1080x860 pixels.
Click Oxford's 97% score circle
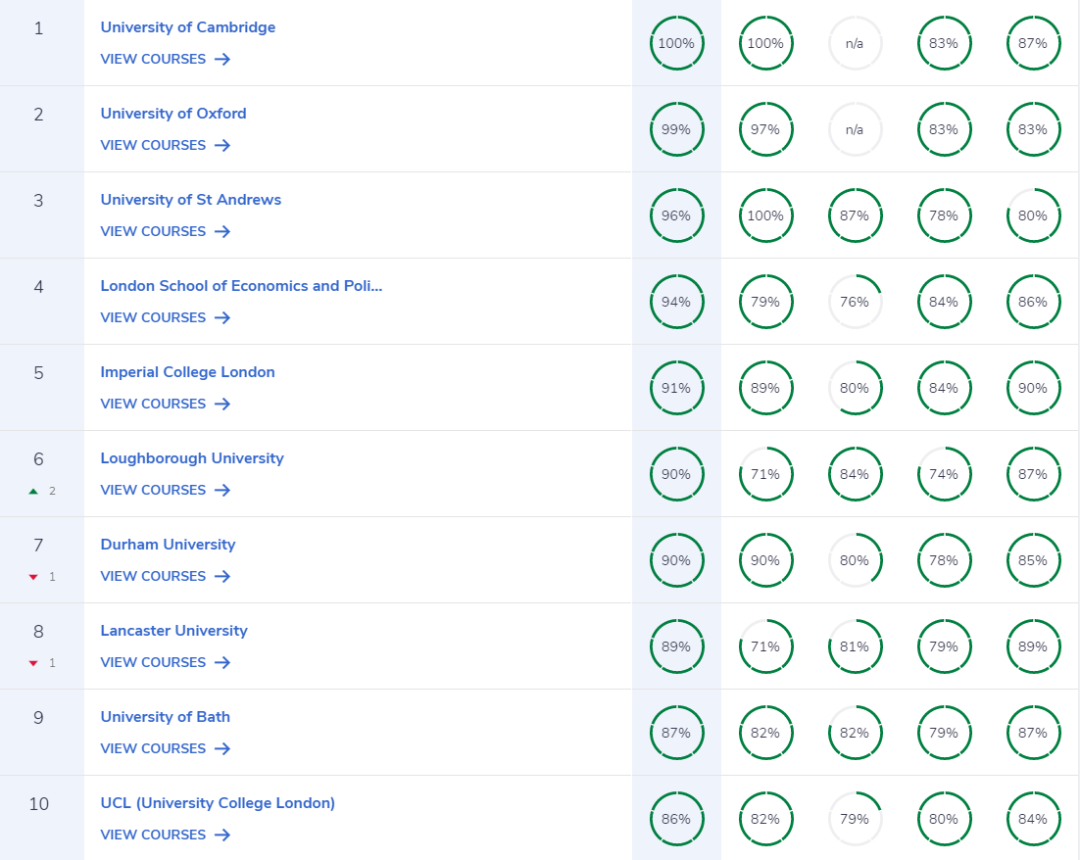766,129
